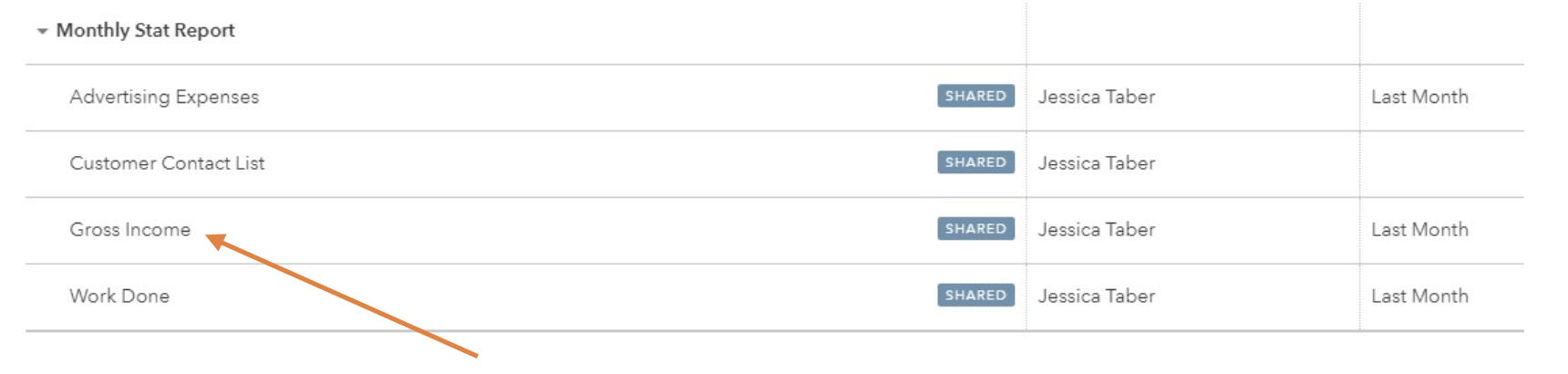
Task: Click SHARED badge on Work Done row
Action: 975,296
